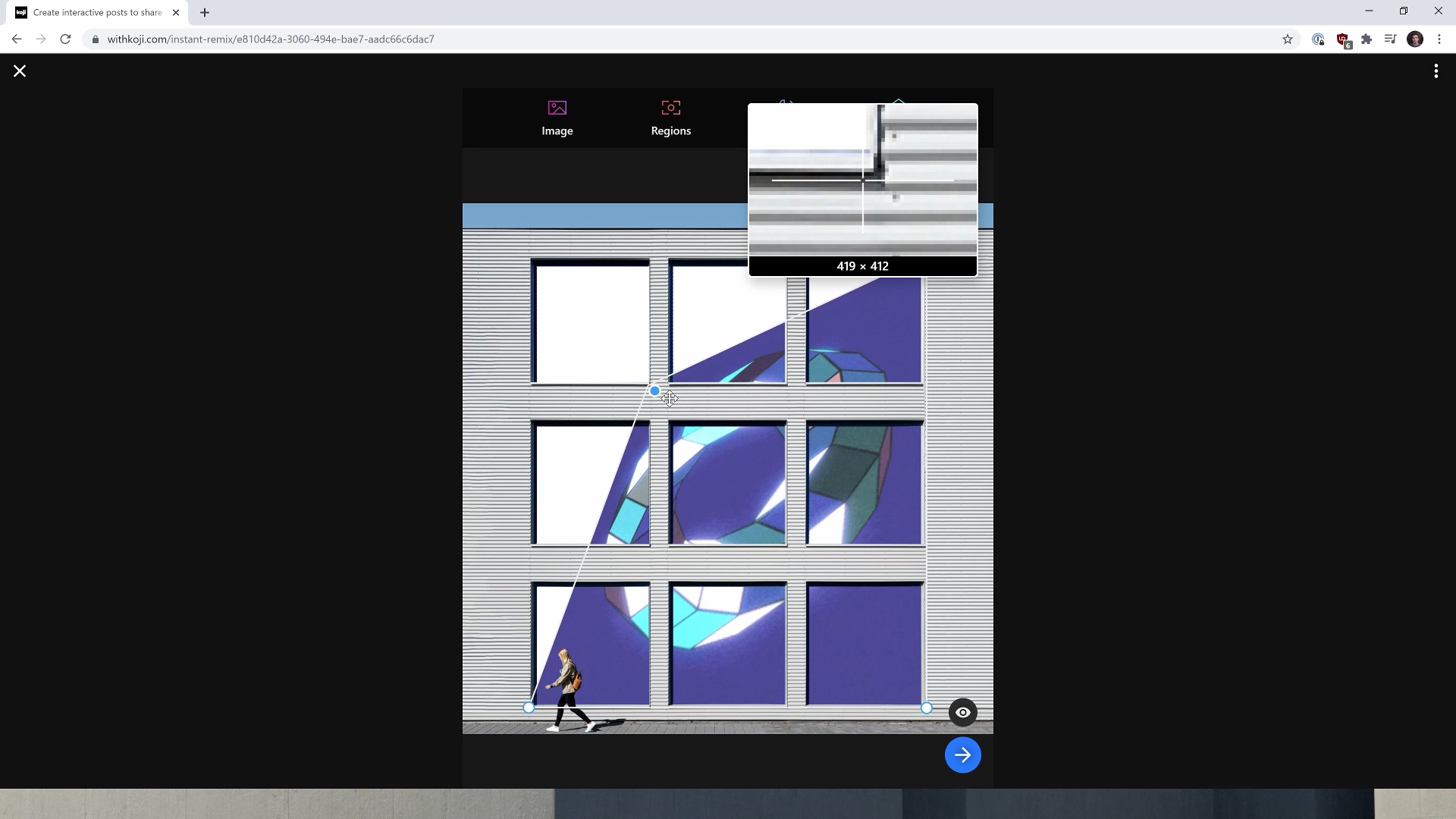Click the withkoji.com address bar
The height and width of the screenshot is (819, 1456).
click(x=682, y=39)
